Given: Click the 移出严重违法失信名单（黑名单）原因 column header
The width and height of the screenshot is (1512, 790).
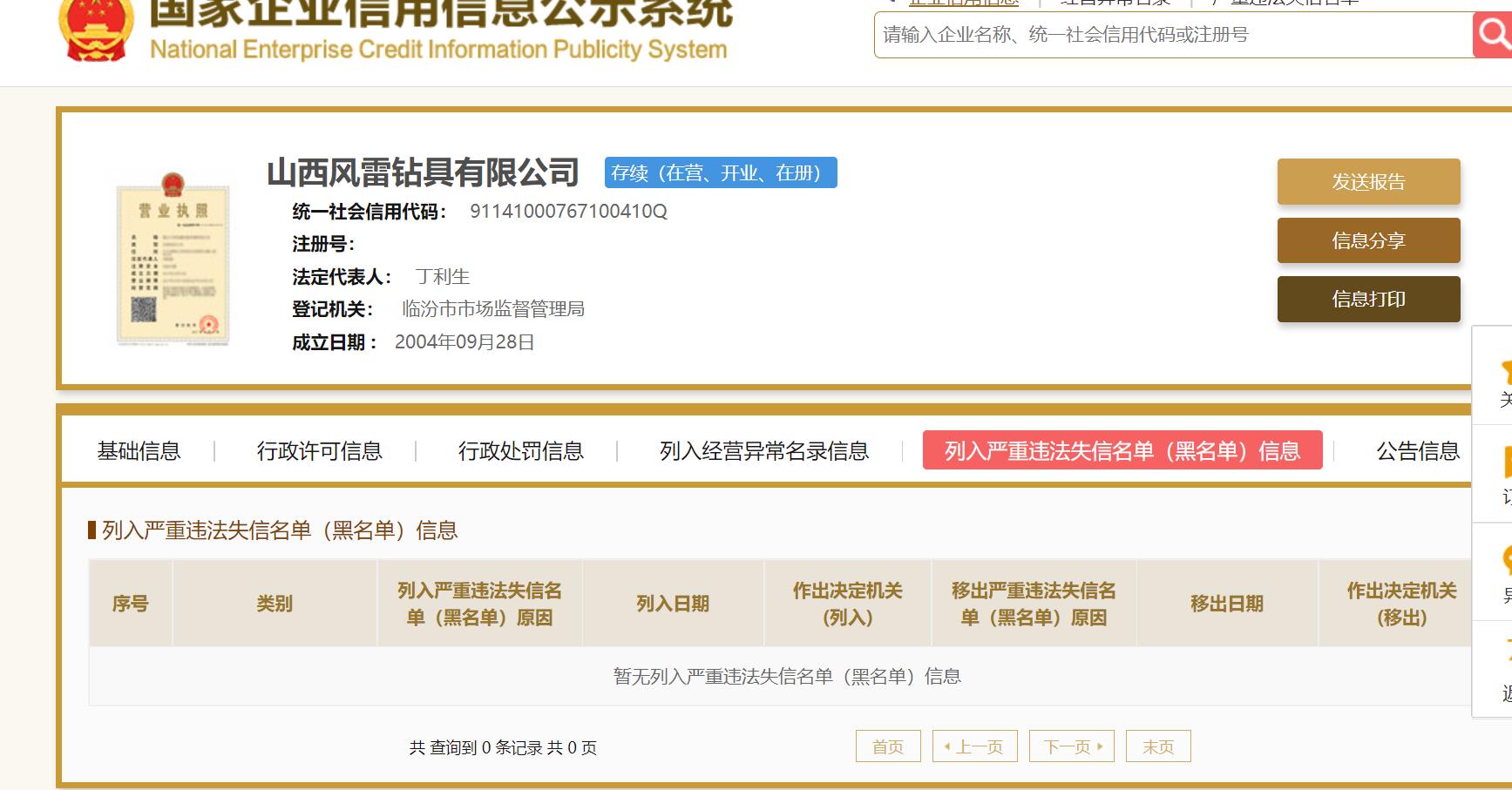Looking at the screenshot, I should [x=1034, y=604].
